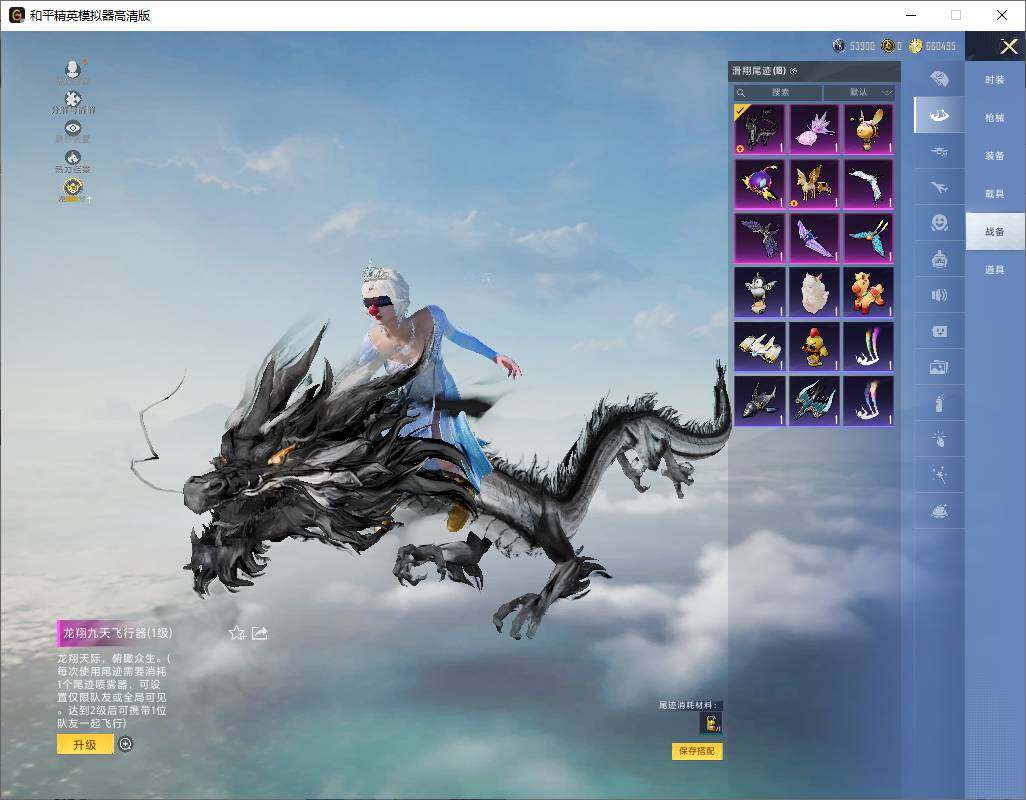
Task: Switch to the 枪械 tab
Action: [995, 118]
